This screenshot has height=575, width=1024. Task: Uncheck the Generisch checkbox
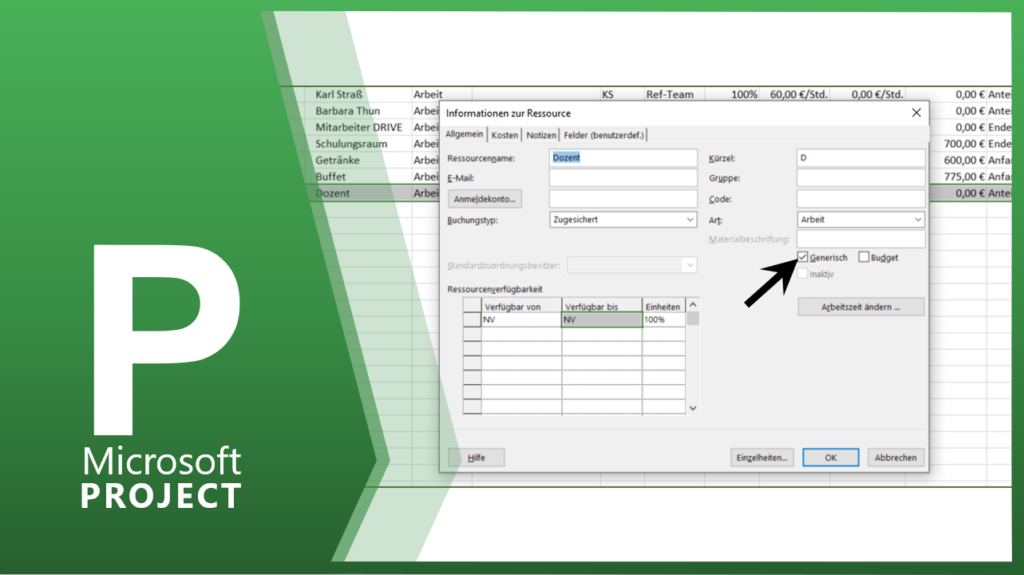click(x=803, y=258)
